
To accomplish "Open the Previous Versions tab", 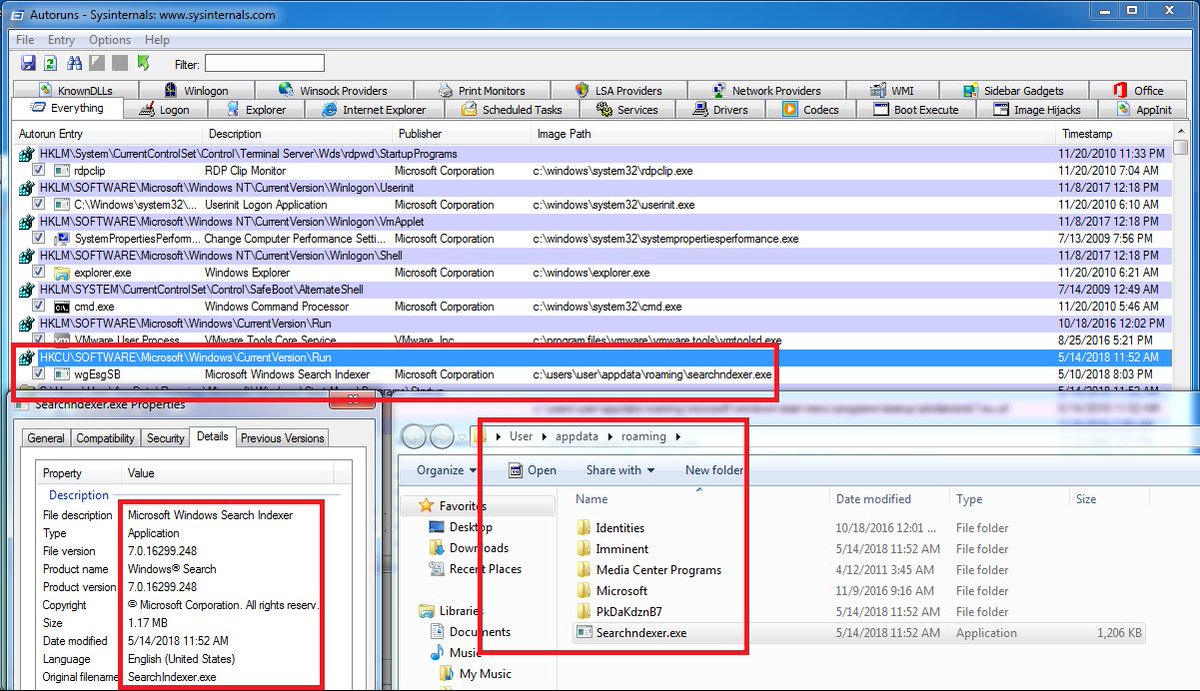I will pyautogui.click(x=282, y=438).
